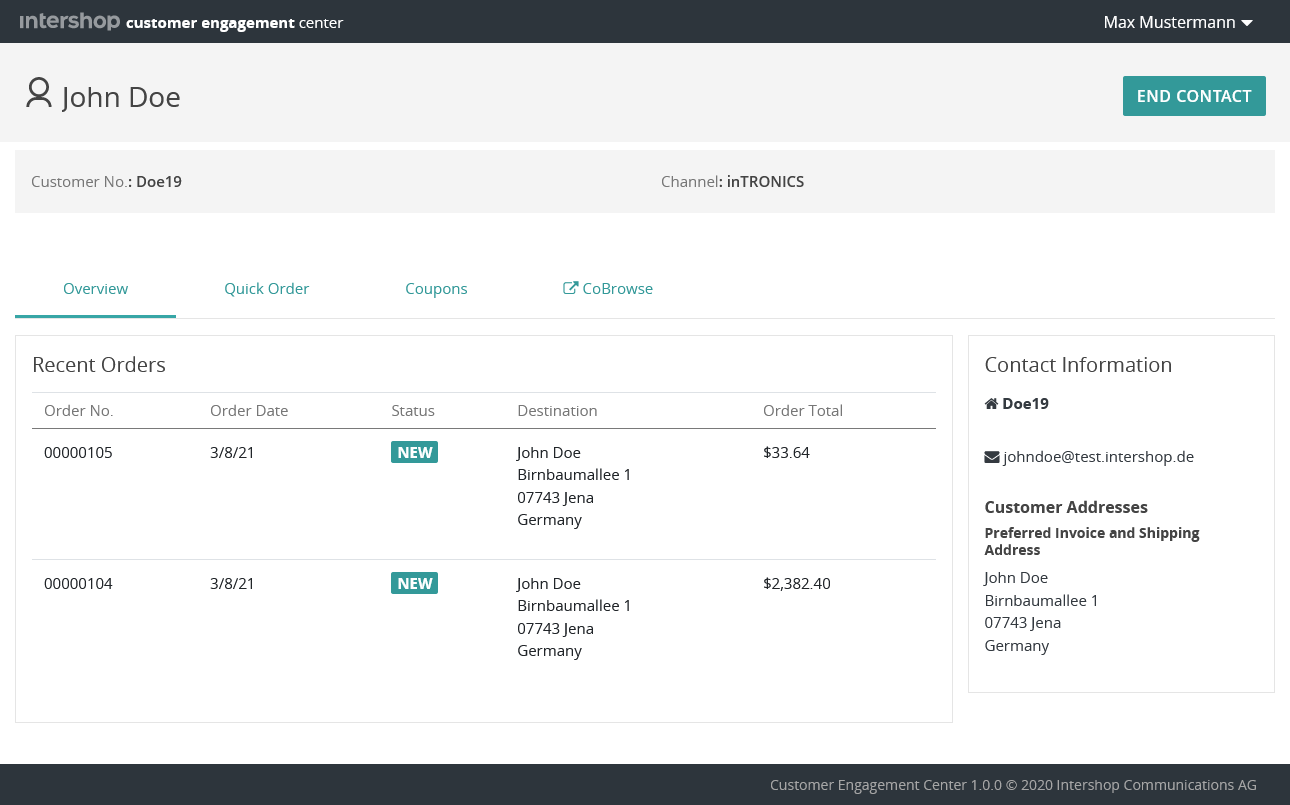Open order number 00000104

[78, 583]
